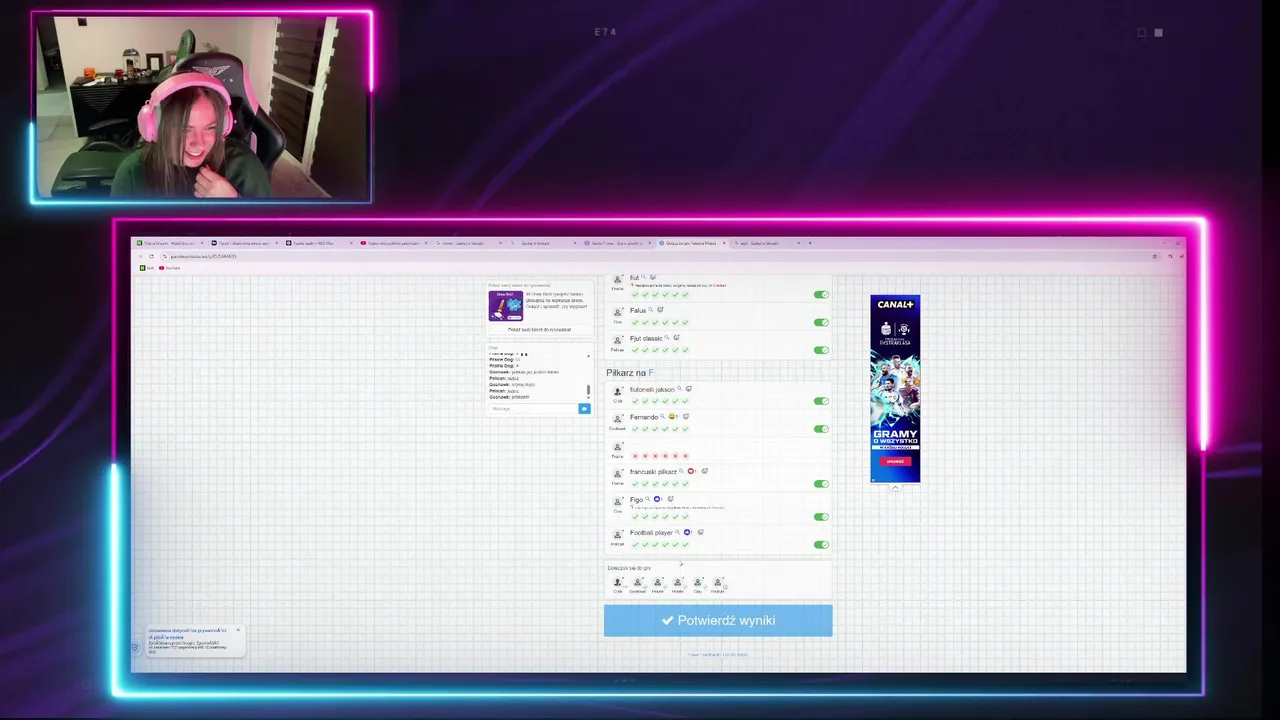Click the browser address bar
The width and height of the screenshot is (1280, 720).
pyautogui.click(x=650, y=256)
